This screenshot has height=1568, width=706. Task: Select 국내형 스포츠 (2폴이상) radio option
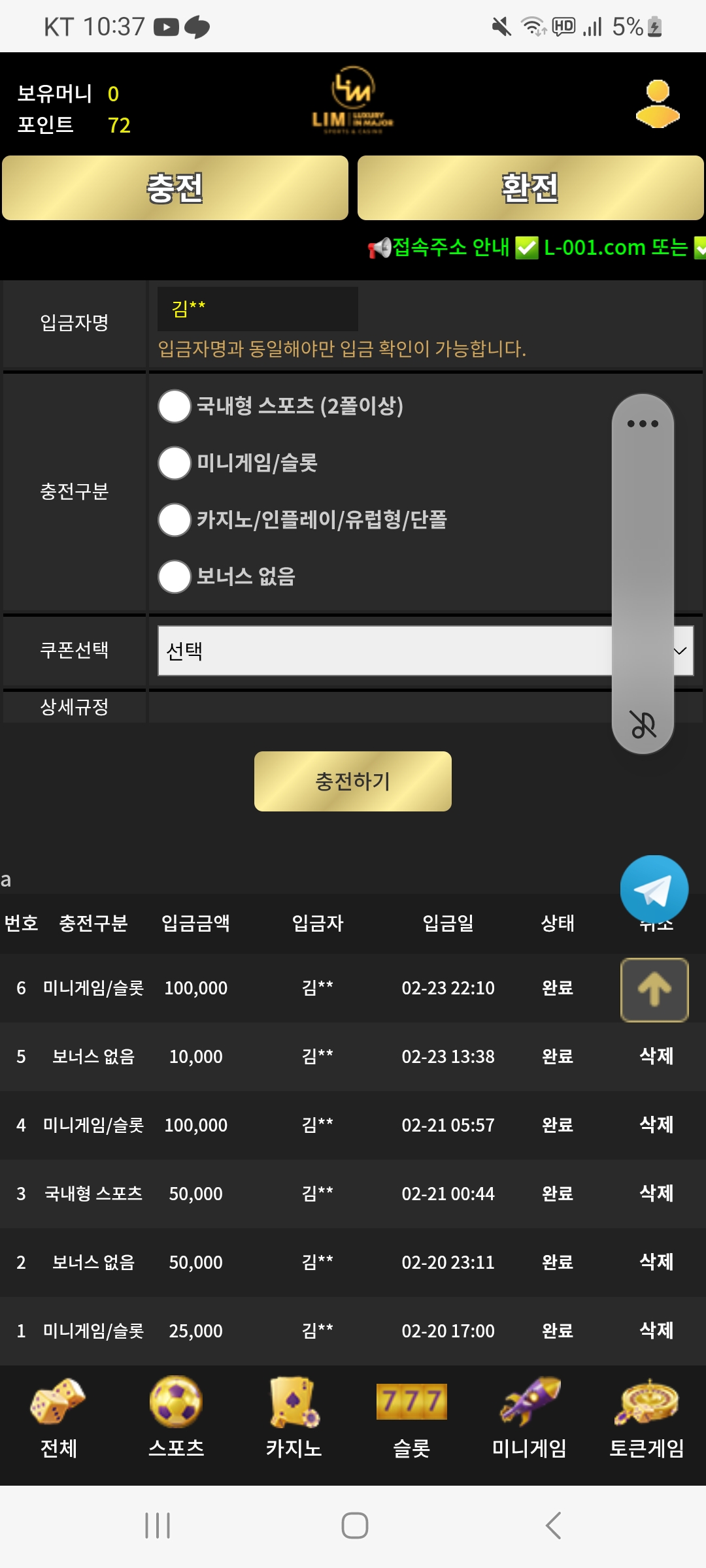175,406
